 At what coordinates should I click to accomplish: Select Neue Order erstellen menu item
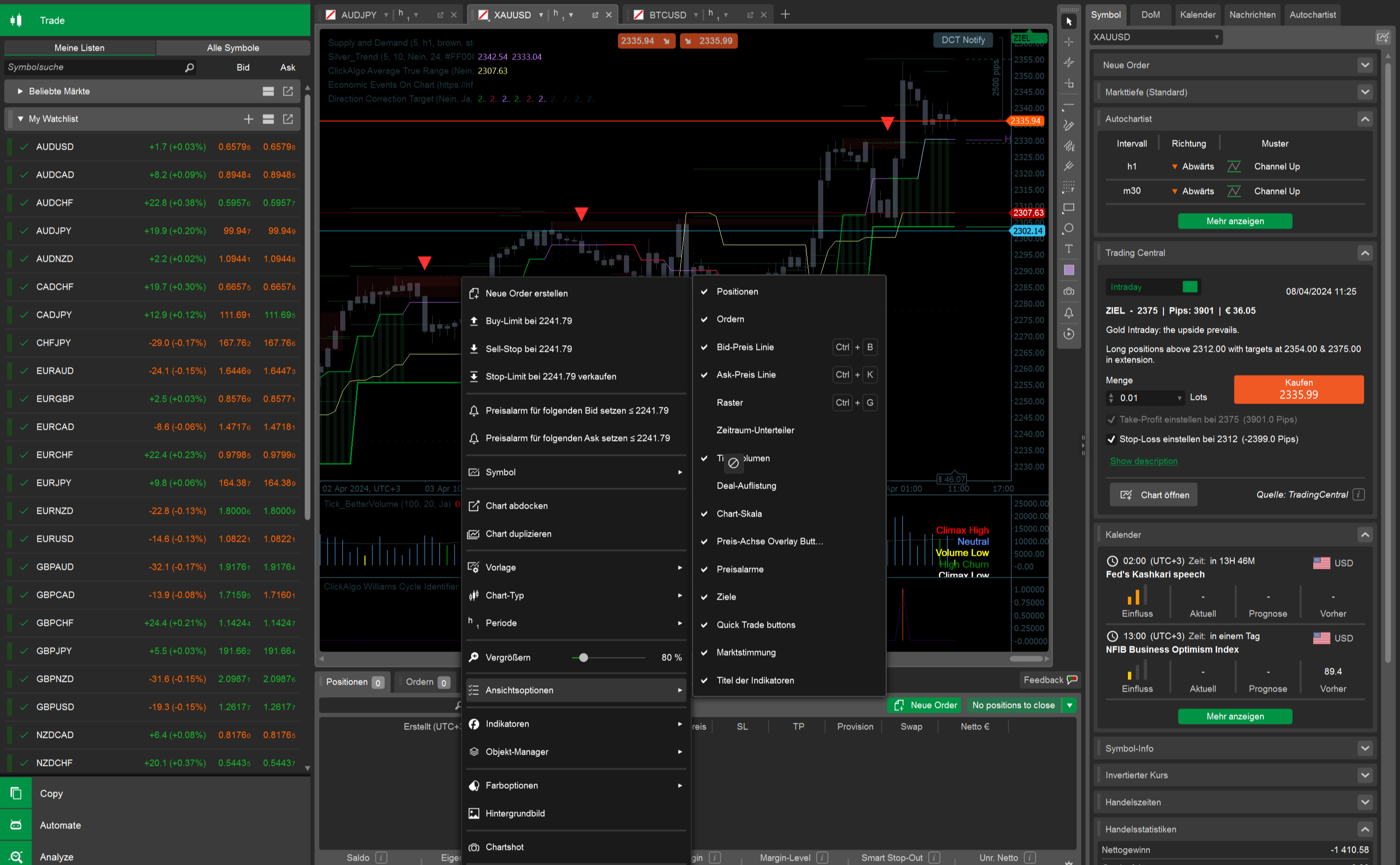coord(576,294)
